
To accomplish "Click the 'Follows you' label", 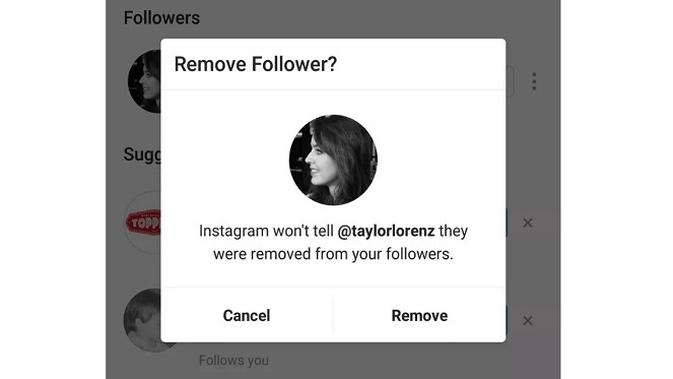I will pyautogui.click(x=234, y=360).
